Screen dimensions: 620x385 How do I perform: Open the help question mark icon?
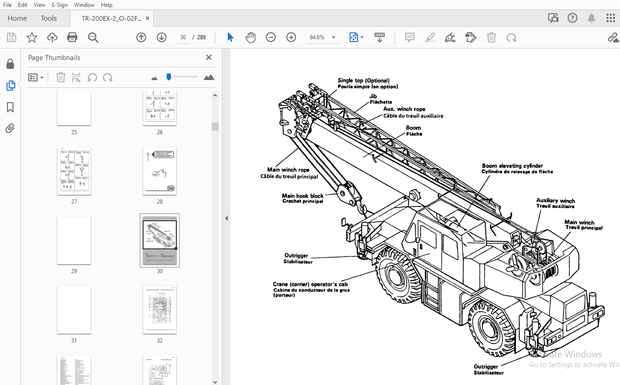pos(572,18)
